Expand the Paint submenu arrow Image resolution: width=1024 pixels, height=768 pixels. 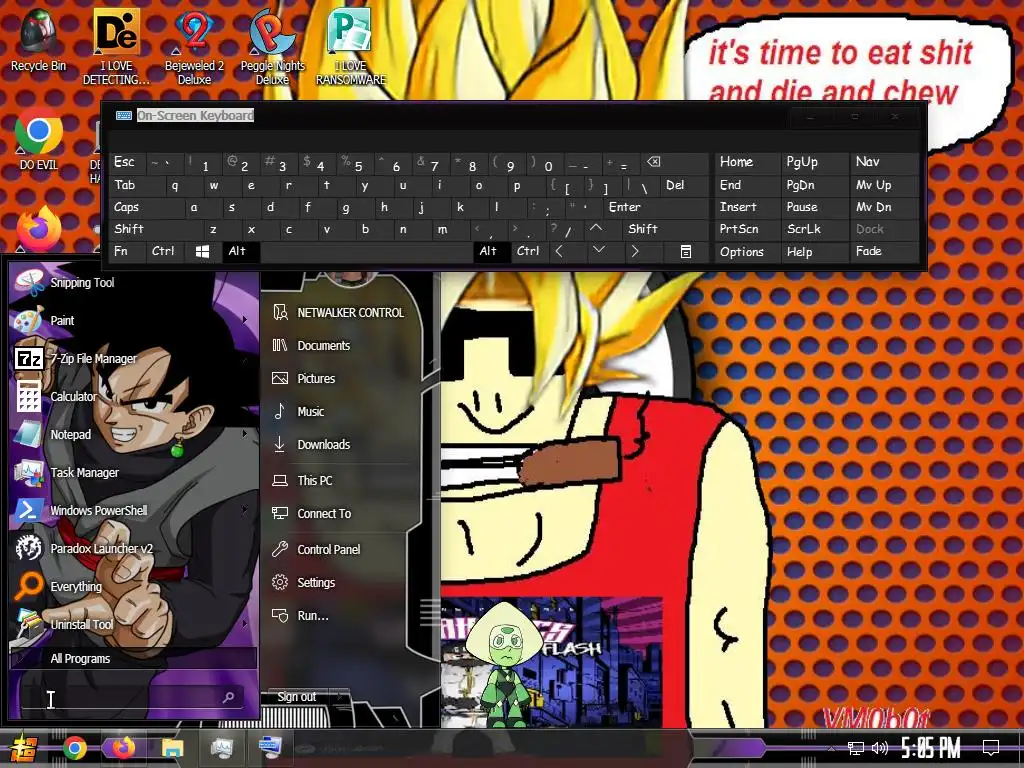245,320
